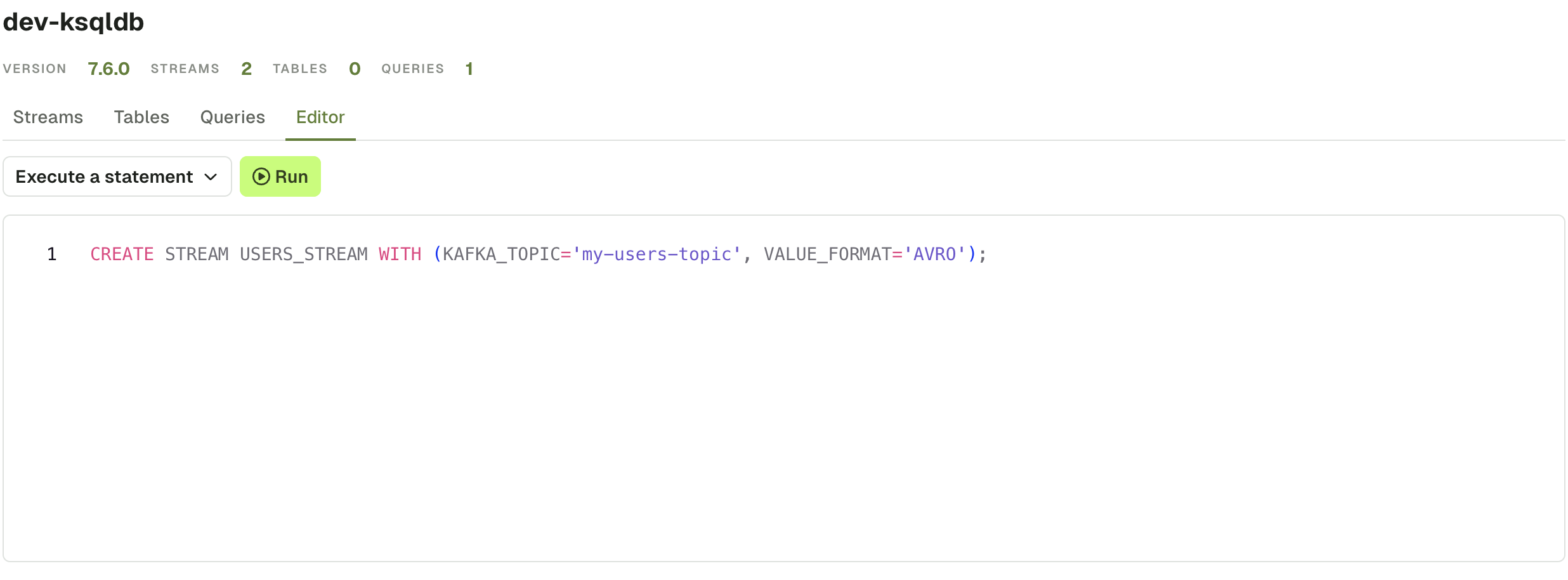The image size is (1568, 580).
Task: Click line number 1 in editor gutter
Action: click(52, 254)
